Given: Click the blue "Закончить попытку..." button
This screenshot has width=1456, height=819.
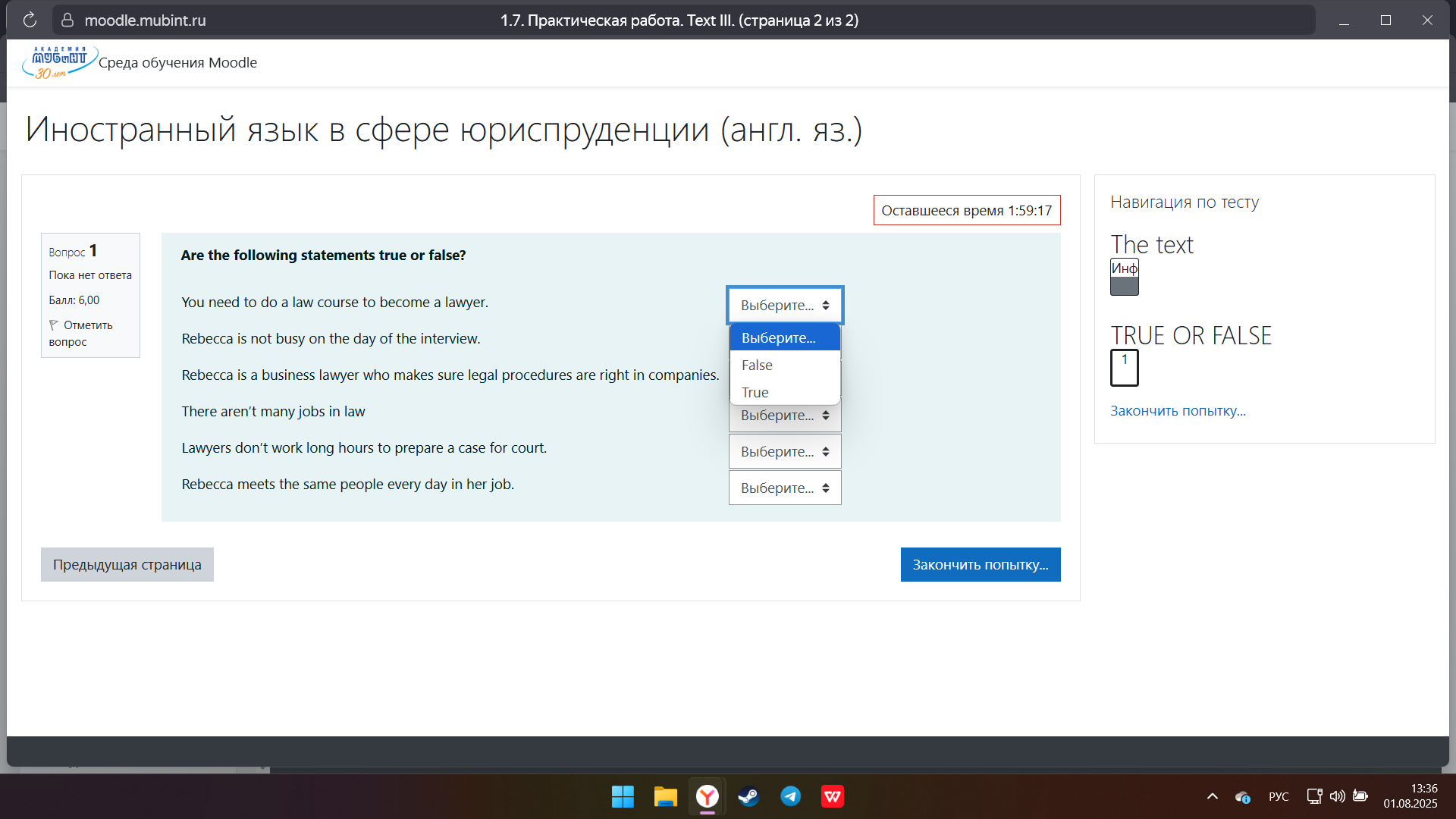Looking at the screenshot, I should (980, 565).
